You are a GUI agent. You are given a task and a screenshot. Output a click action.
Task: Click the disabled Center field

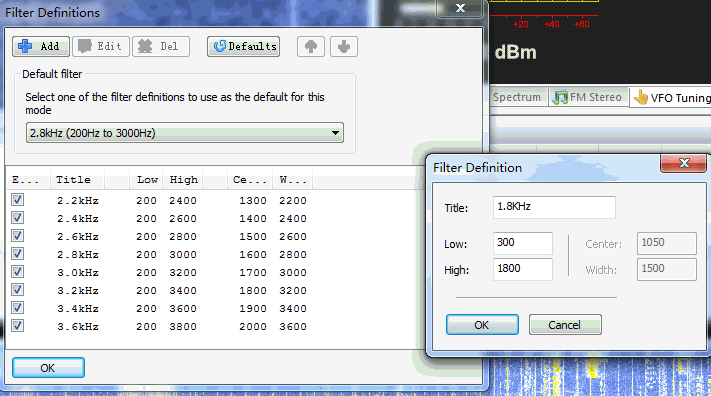coord(667,243)
